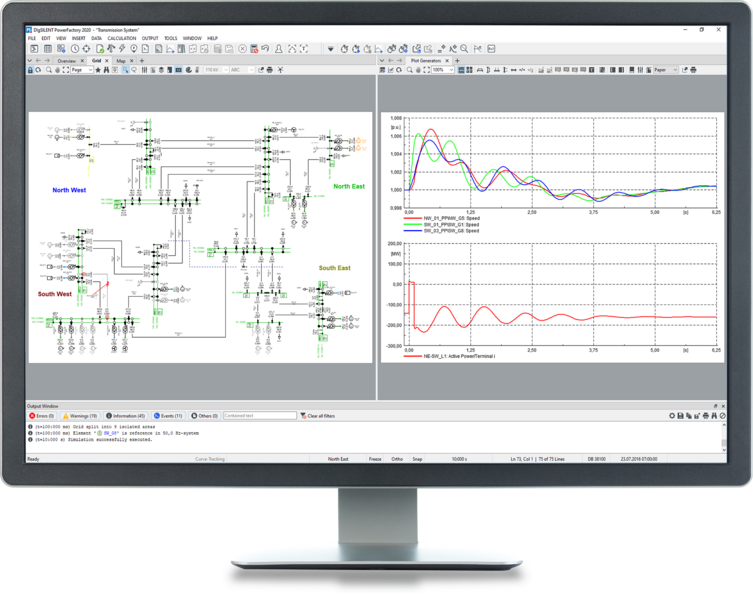Image resolution: width=753 pixels, height=600 pixels.
Task: Click the star bookmark icon in grid toolbar
Action: [98, 70]
